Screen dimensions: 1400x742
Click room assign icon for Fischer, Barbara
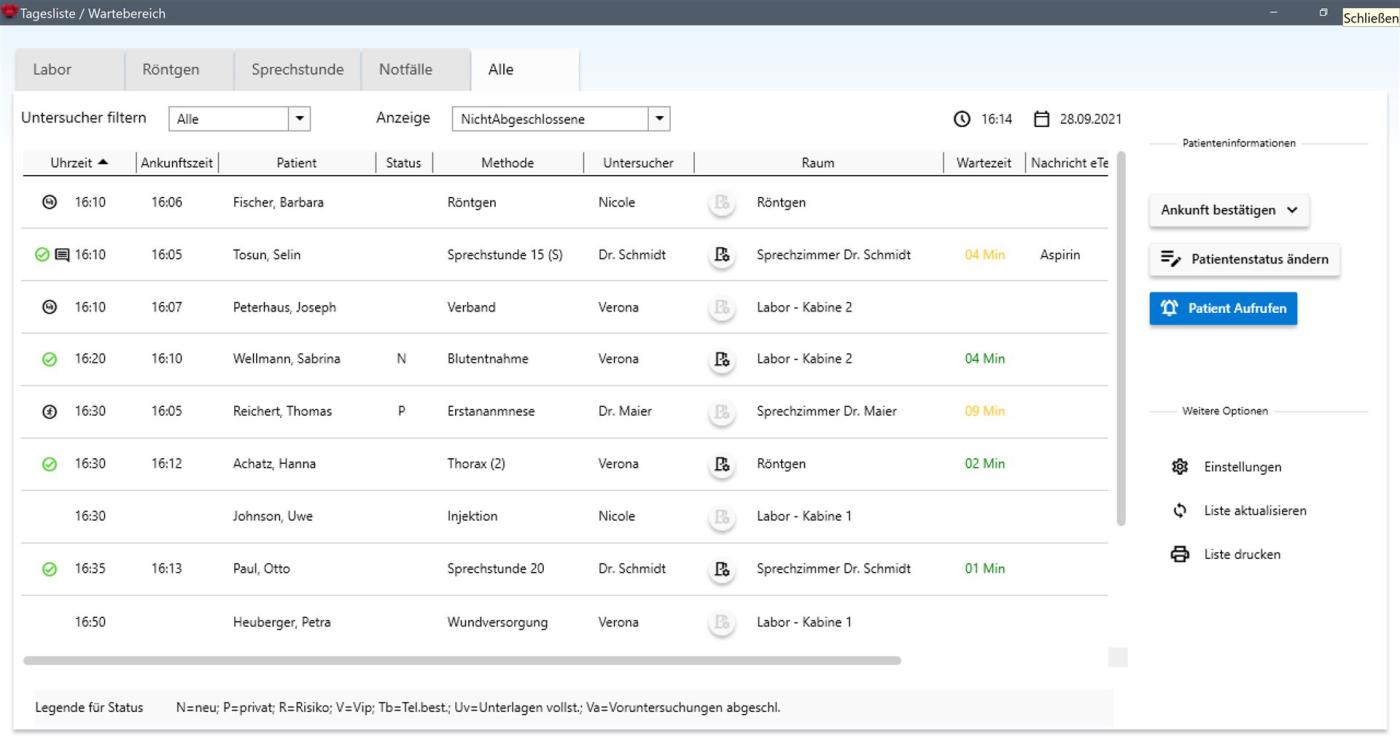(x=721, y=203)
